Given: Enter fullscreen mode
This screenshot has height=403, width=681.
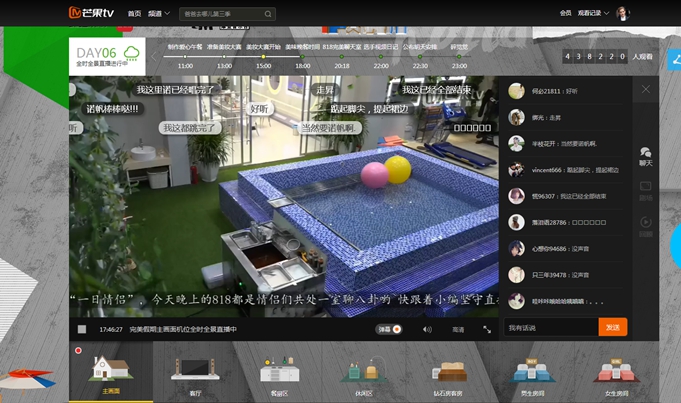Looking at the screenshot, I should pyautogui.click(x=487, y=329).
